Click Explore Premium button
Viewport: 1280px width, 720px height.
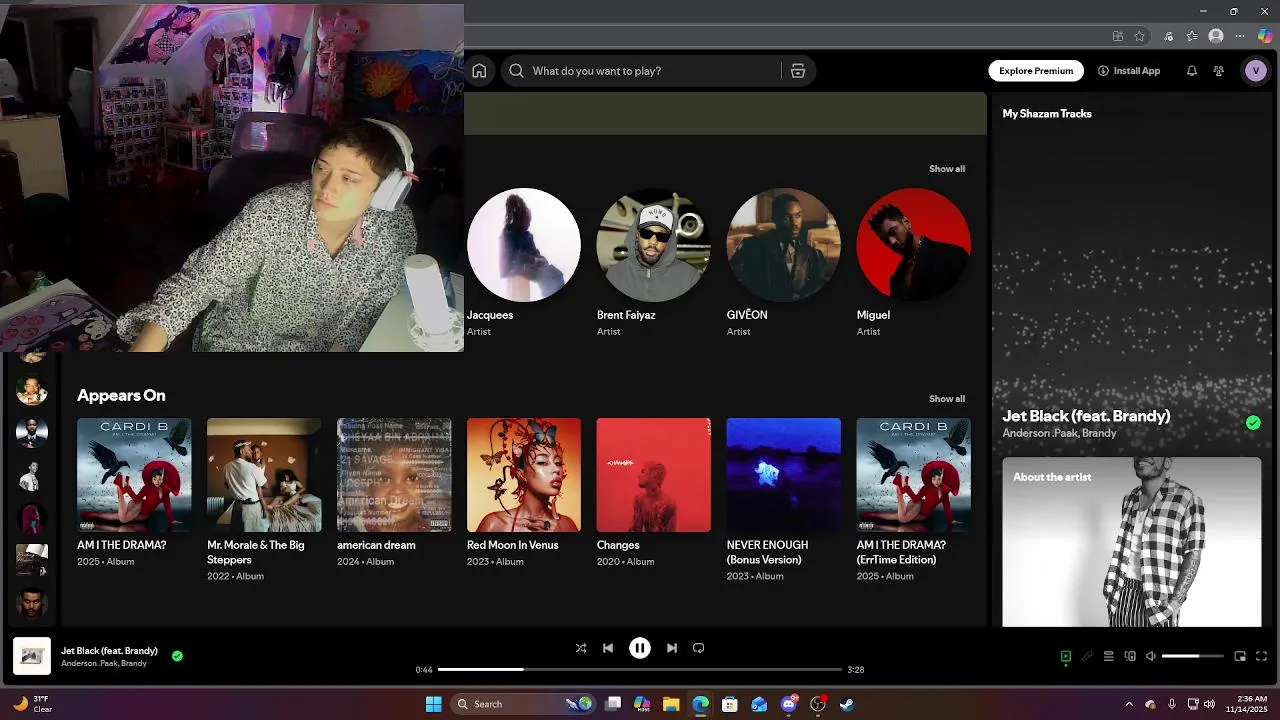(x=1036, y=71)
